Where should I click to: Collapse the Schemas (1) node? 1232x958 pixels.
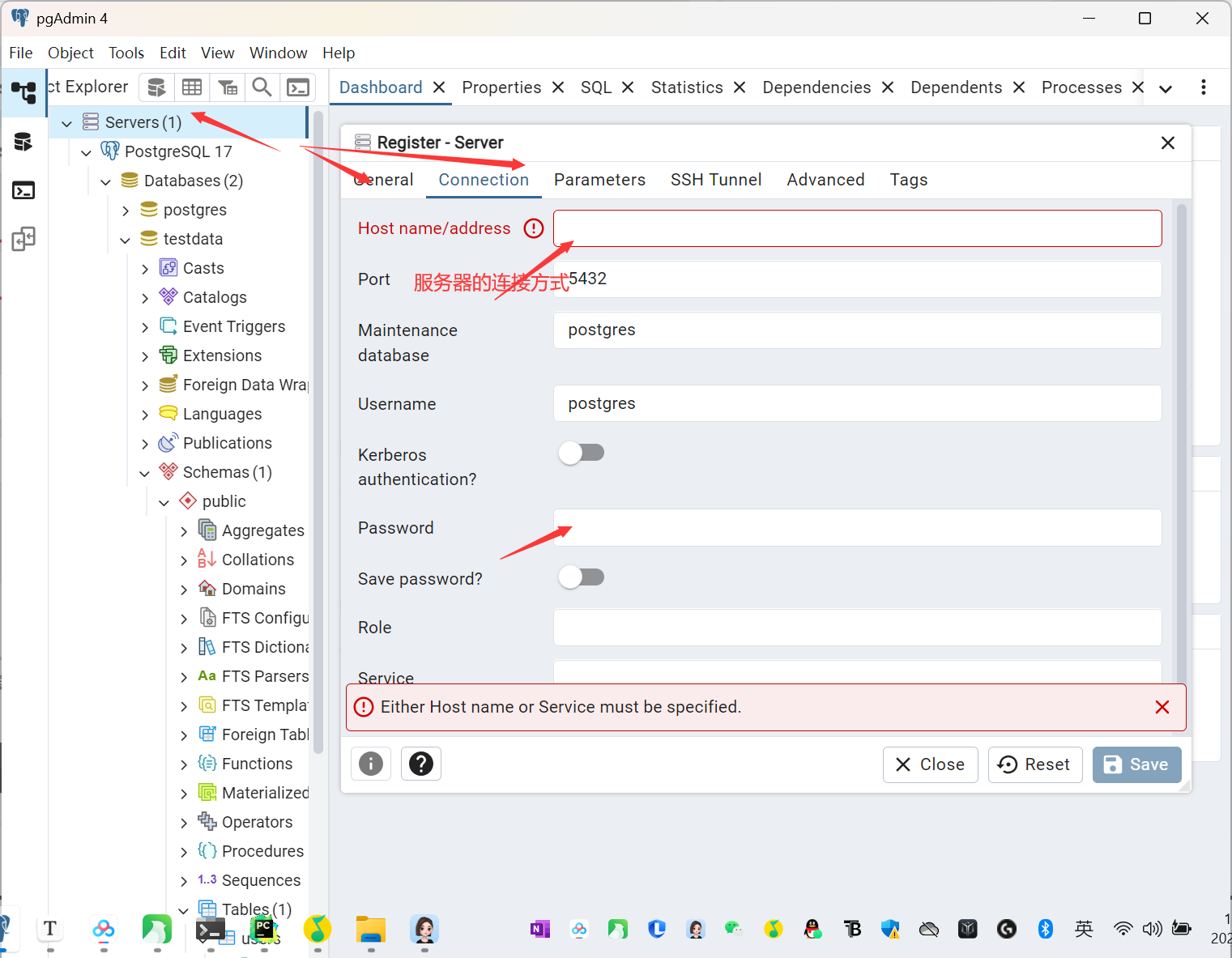tap(145, 473)
